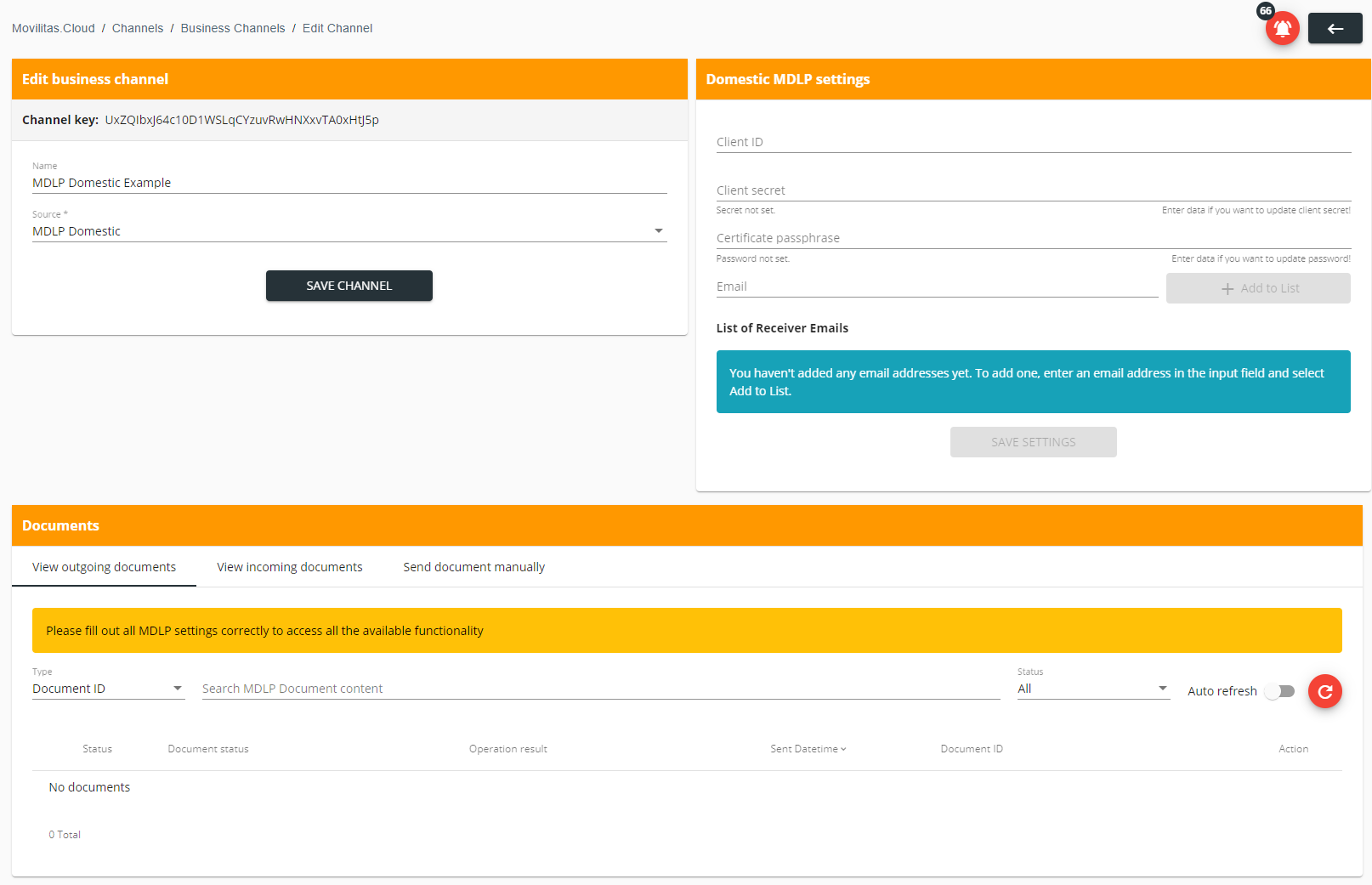
Task: Refresh the documents list
Action: pyautogui.click(x=1324, y=691)
